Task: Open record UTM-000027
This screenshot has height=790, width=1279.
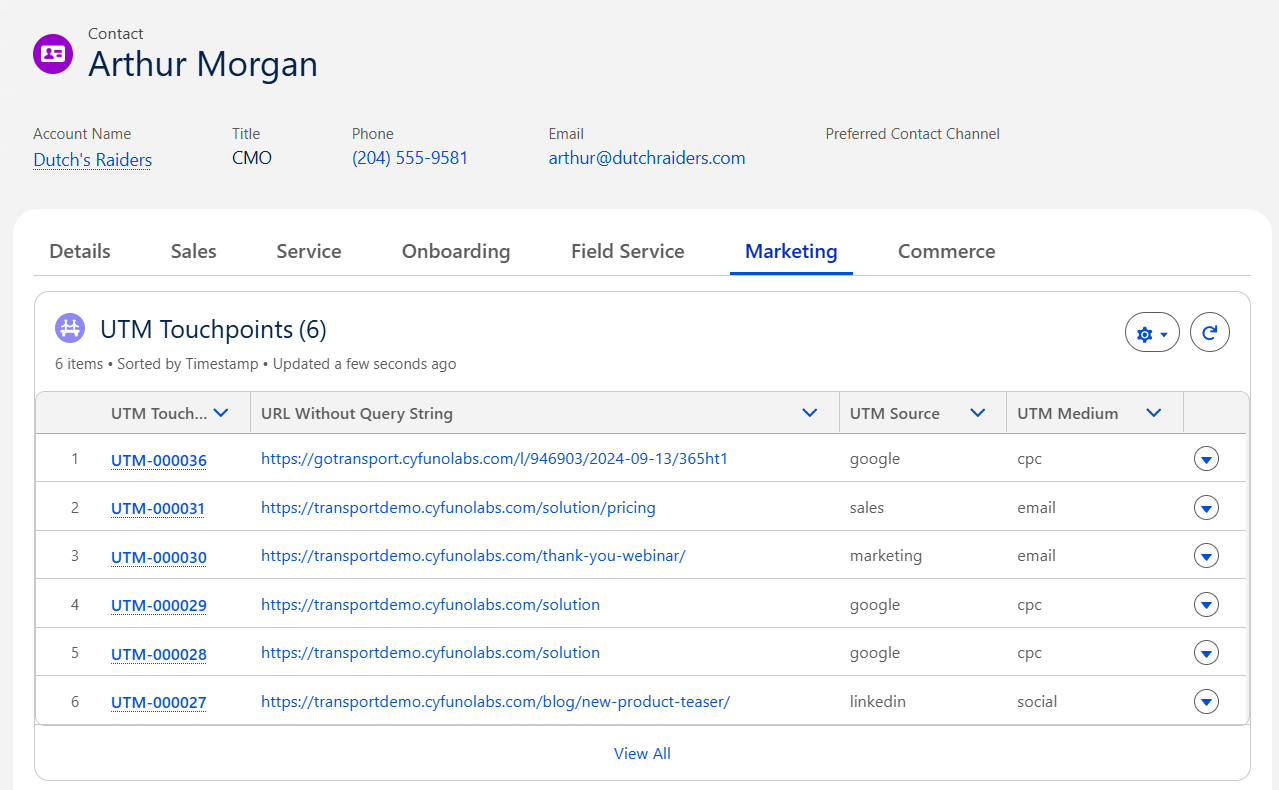Action: 159,702
